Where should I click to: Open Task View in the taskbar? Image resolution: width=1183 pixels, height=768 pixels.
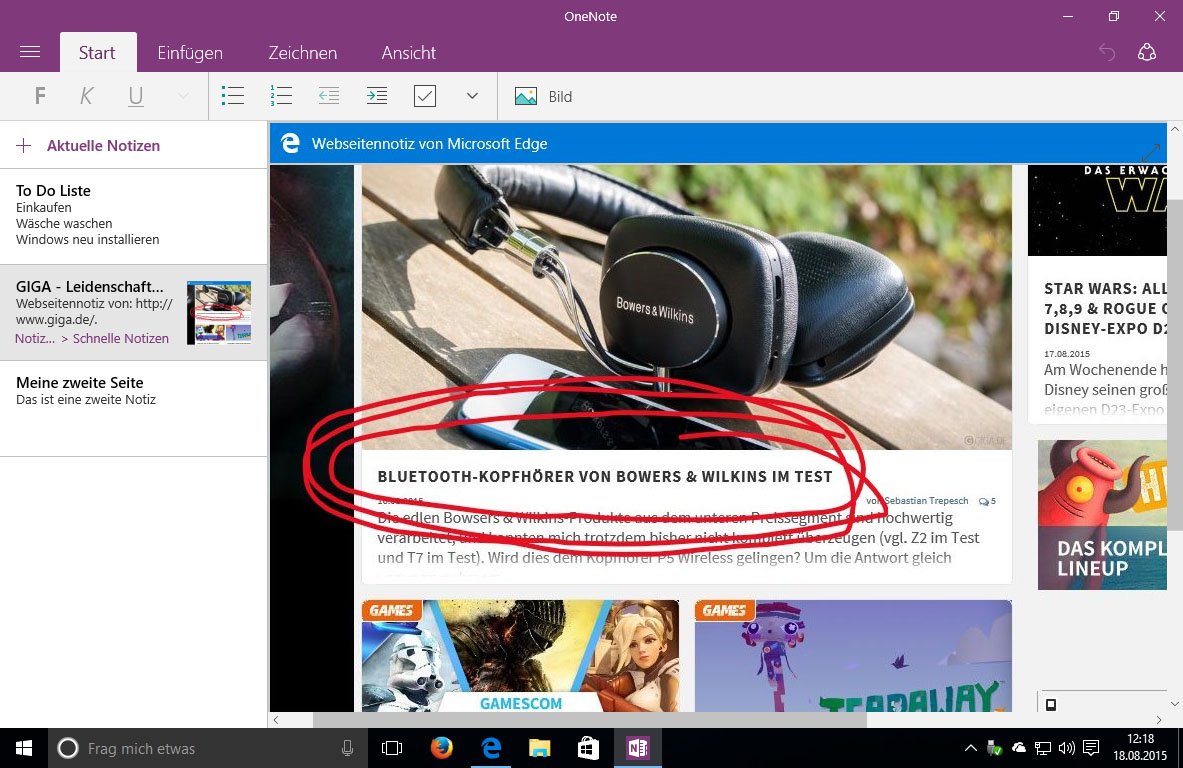point(392,748)
